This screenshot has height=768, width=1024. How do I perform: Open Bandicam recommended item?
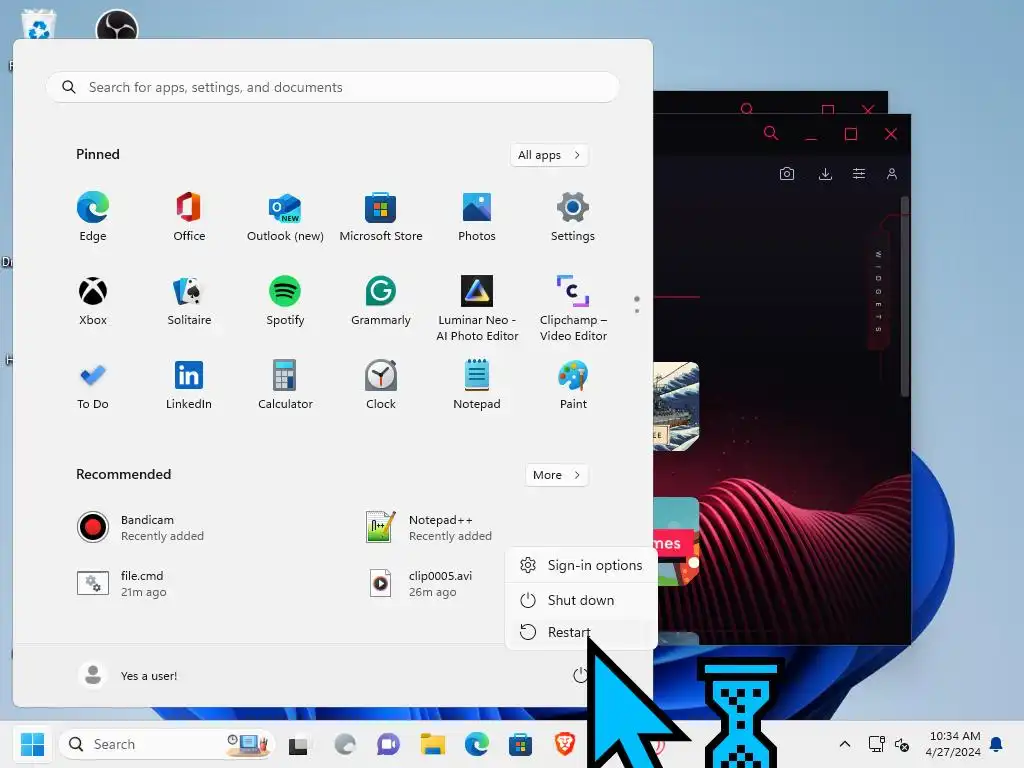point(140,527)
